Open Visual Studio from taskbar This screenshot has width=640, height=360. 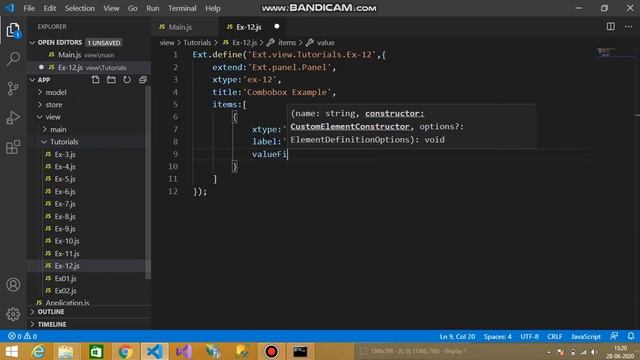click(x=184, y=352)
